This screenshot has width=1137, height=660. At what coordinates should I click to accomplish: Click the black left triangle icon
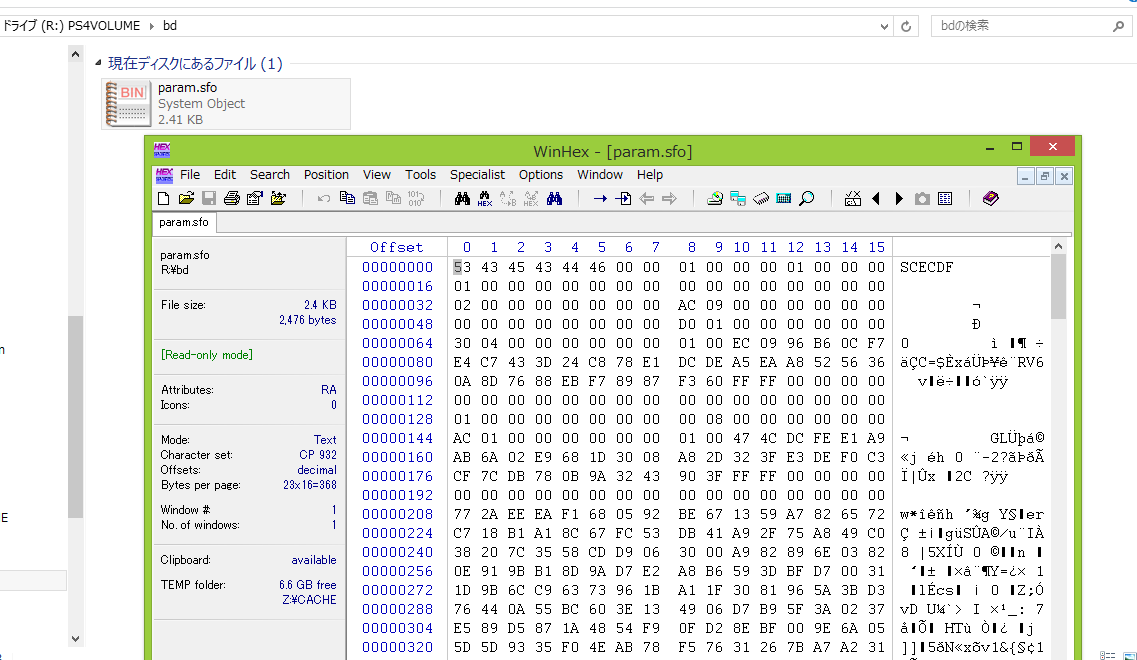[876, 199]
